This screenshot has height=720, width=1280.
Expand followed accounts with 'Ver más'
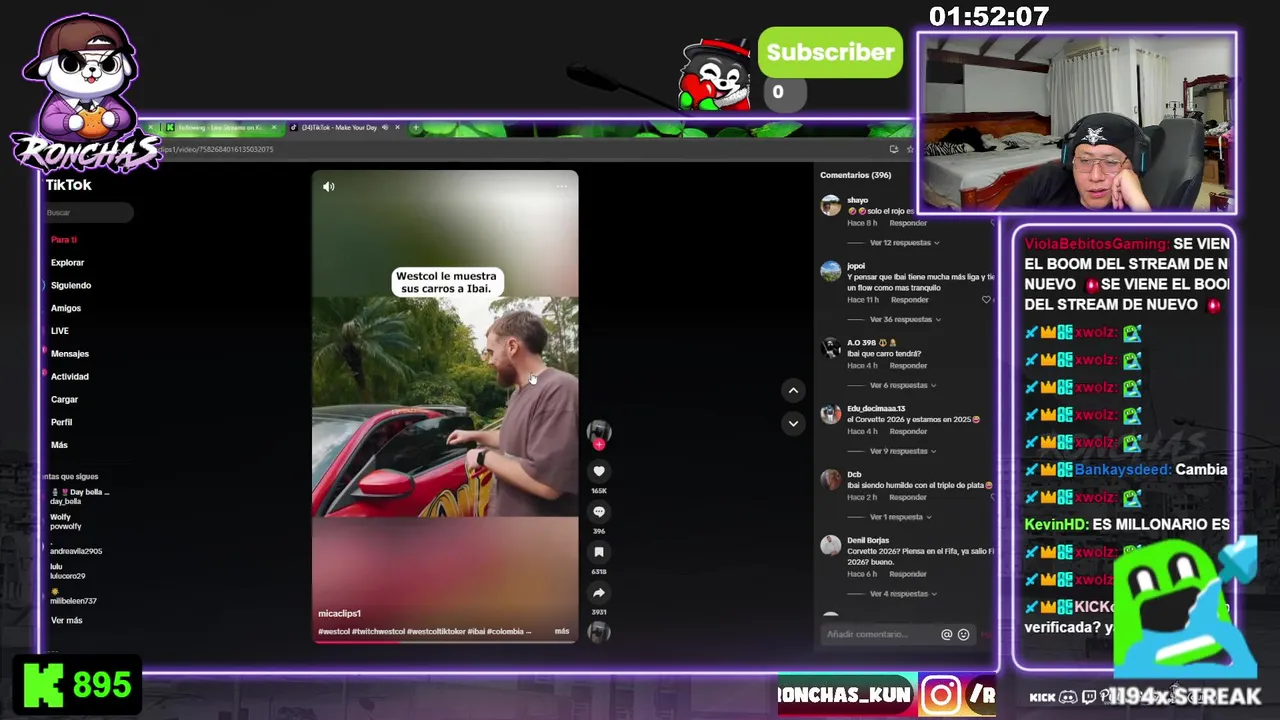pyautogui.click(x=67, y=621)
